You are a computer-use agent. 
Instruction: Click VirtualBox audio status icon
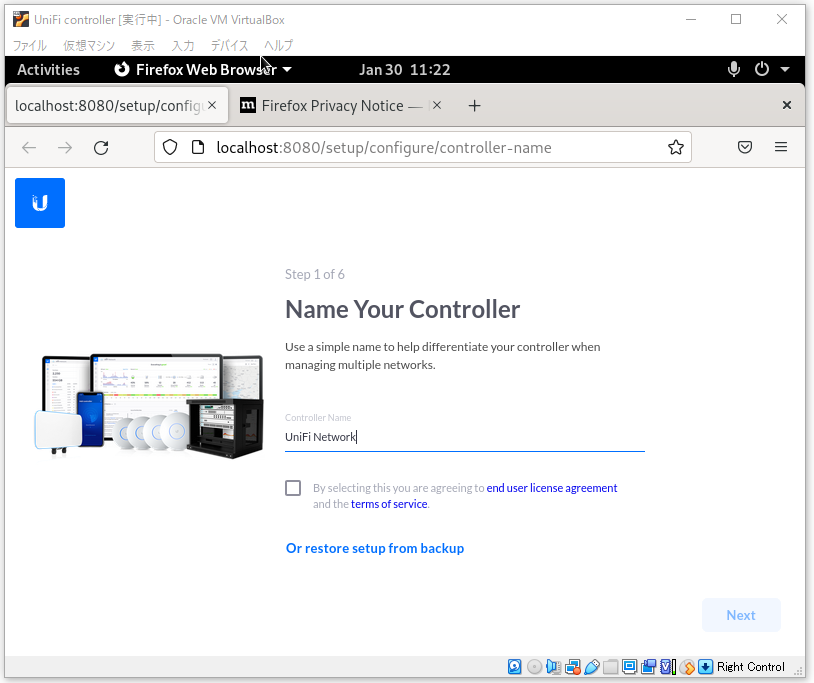click(x=553, y=666)
